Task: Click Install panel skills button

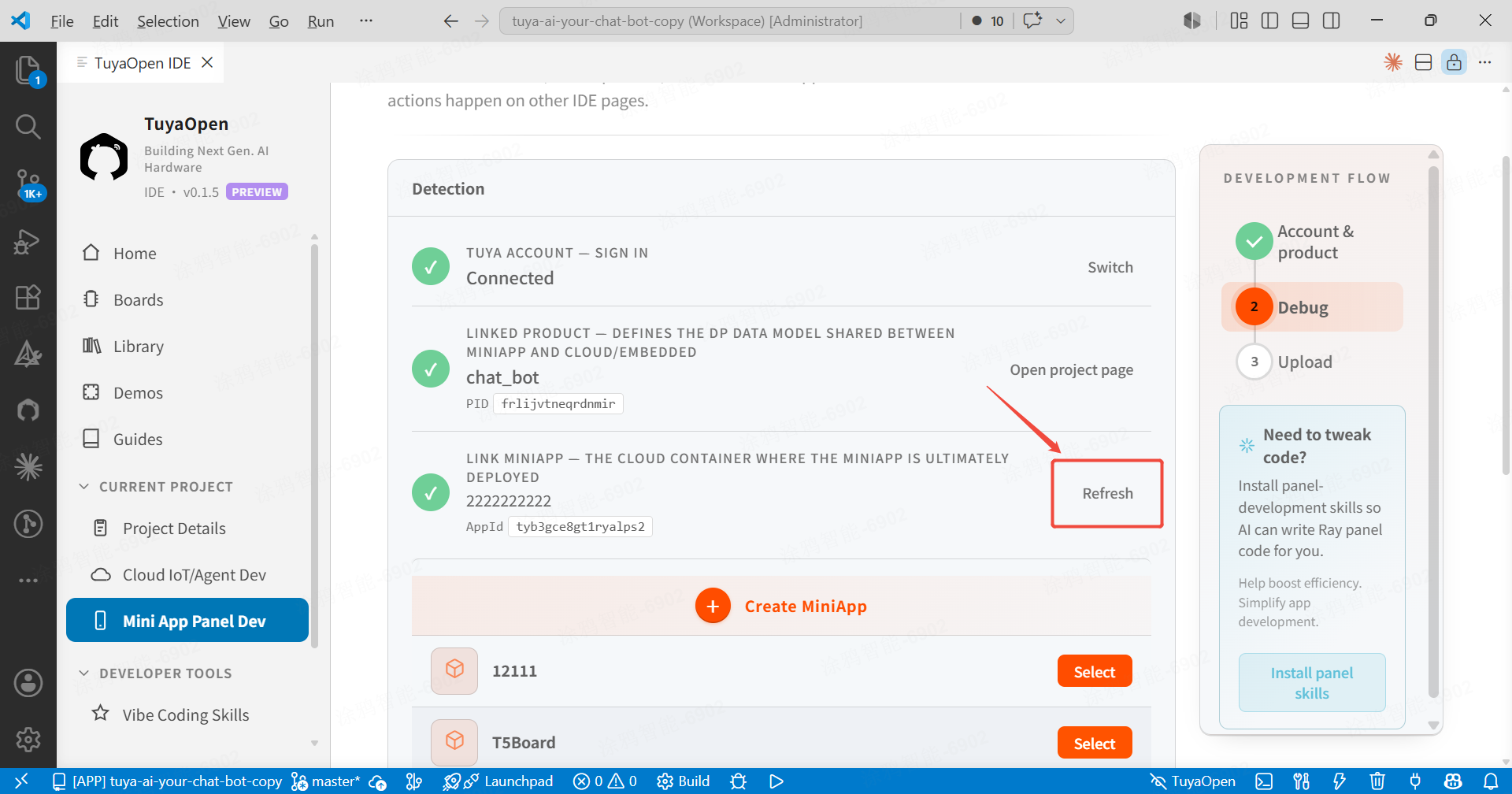Action: [1312, 683]
